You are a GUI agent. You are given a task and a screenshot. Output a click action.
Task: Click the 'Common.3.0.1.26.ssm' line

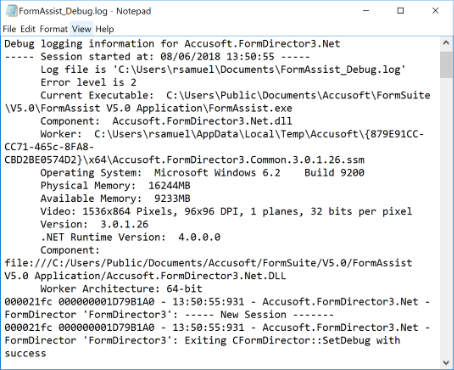pos(184,160)
